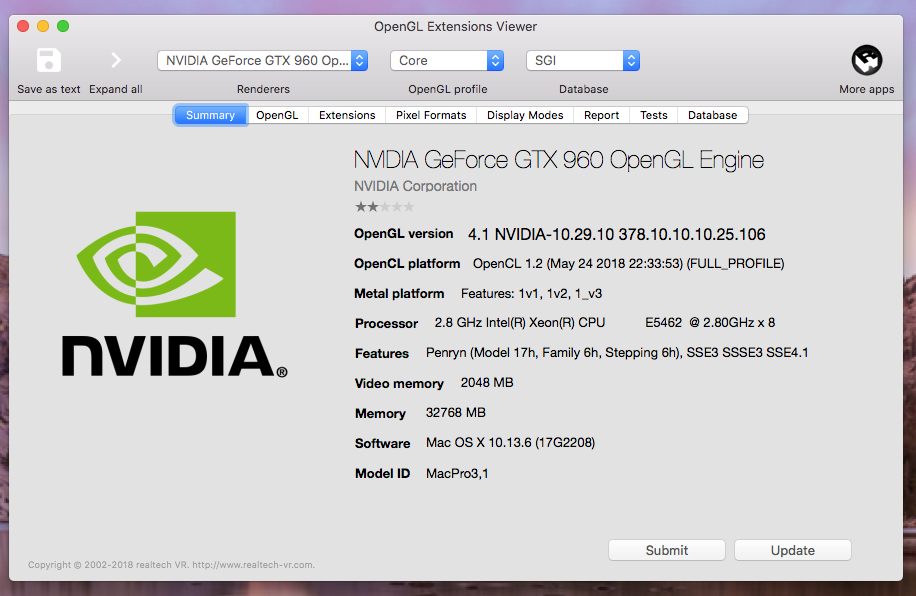This screenshot has width=916, height=596.
Task: Click the green zoom window button
Action: point(63,26)
